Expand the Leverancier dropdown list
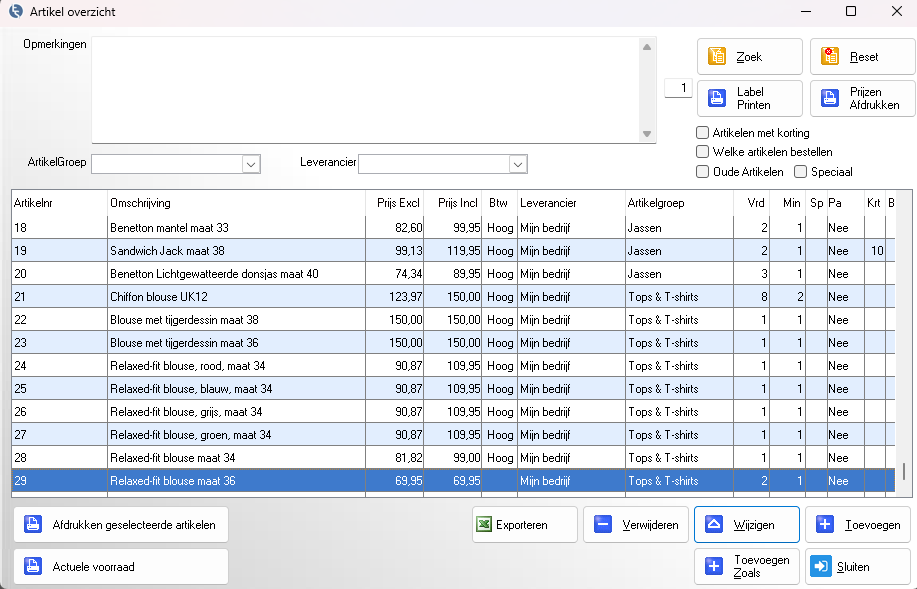Viewport: 917px width, 589px height. 517,164
